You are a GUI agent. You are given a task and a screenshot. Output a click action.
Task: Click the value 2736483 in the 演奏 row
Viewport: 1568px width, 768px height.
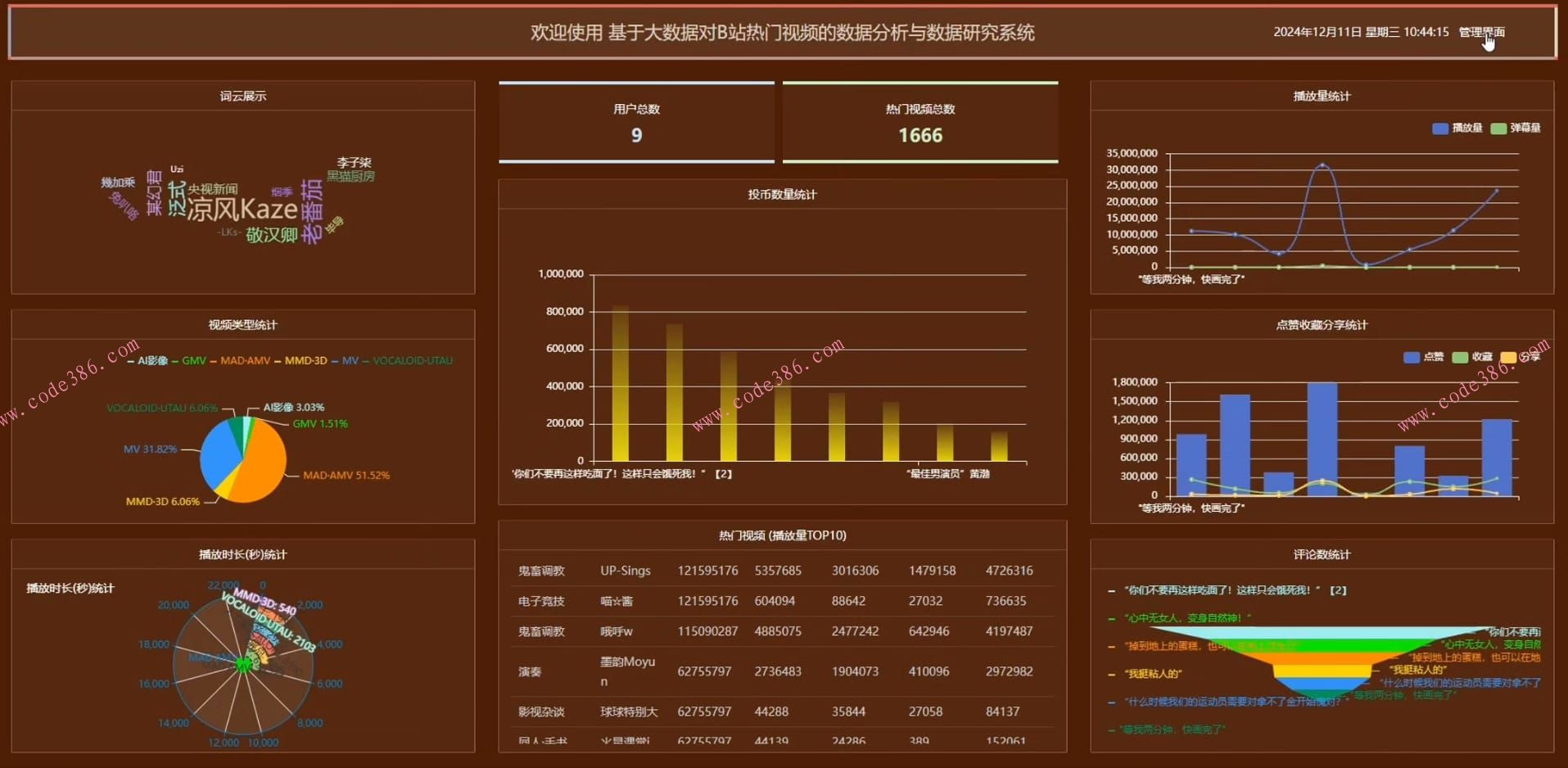coord(778,671)
